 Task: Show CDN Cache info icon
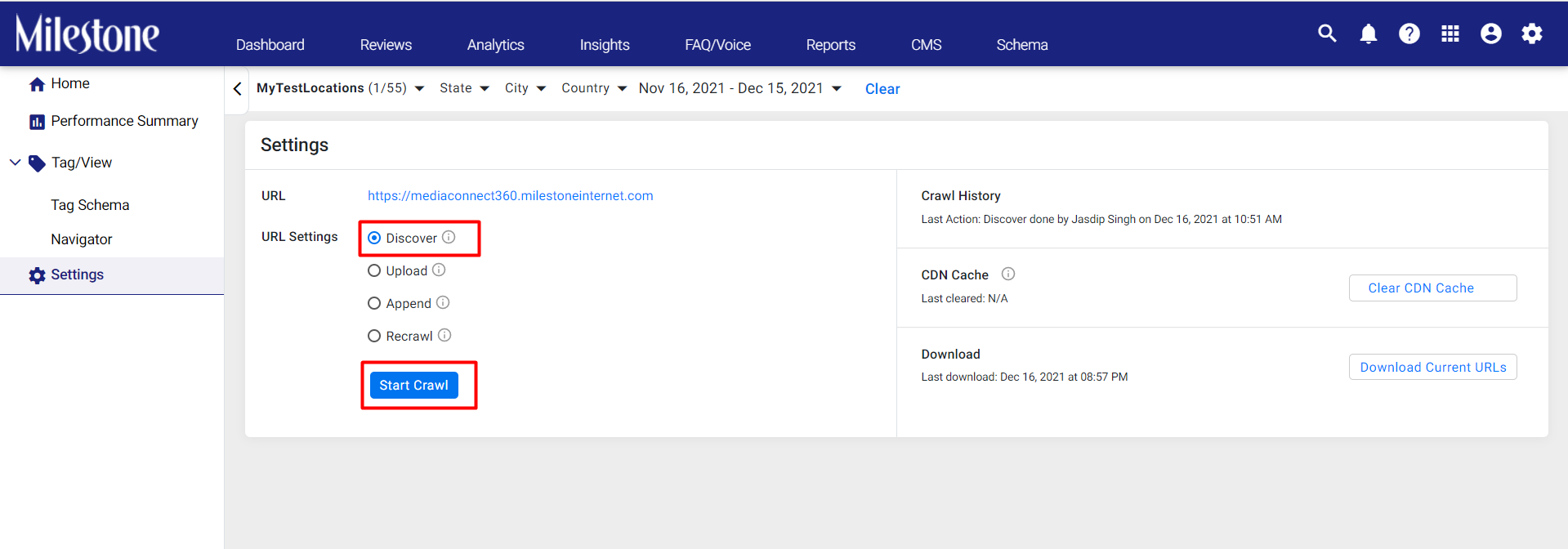click(x=1008, y=274)
